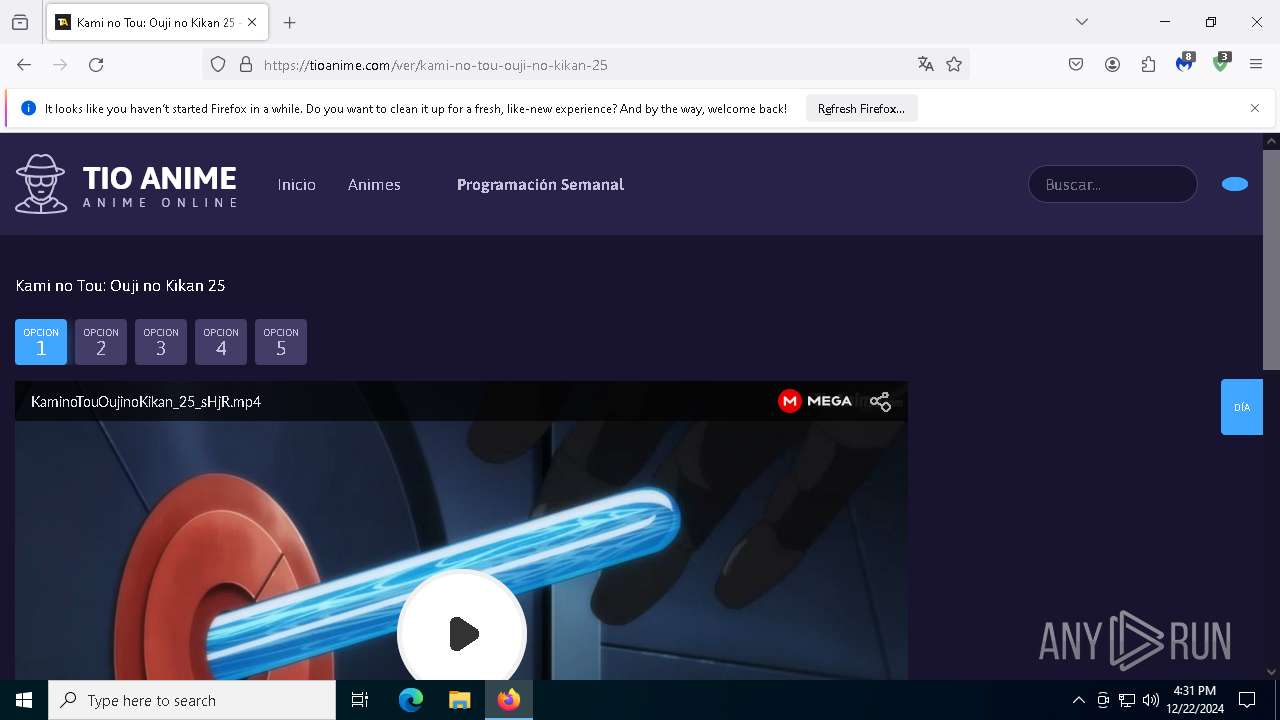
Task: Show hidden system tray icons
Action: click(1078, 700)
